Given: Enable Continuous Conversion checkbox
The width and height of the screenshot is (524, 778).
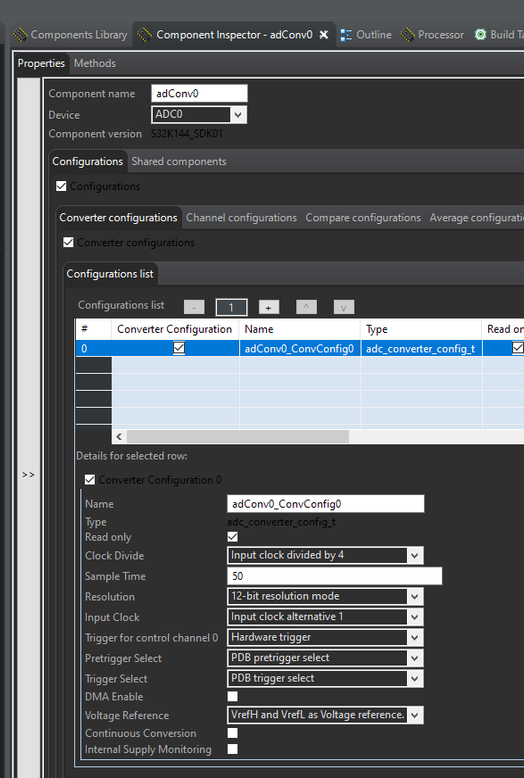Looking at the screenshot, I should tap(232, 733).
